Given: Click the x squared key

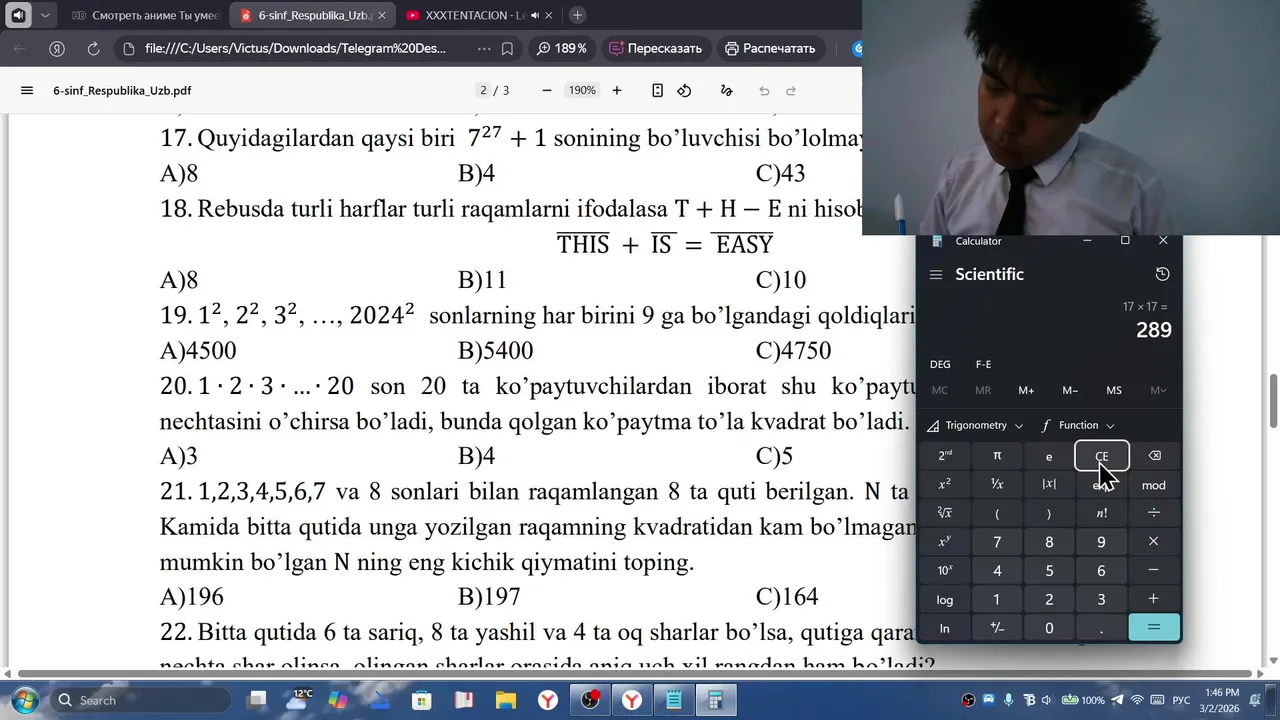Looking at the screenshot, I should [x=945, y=485].
